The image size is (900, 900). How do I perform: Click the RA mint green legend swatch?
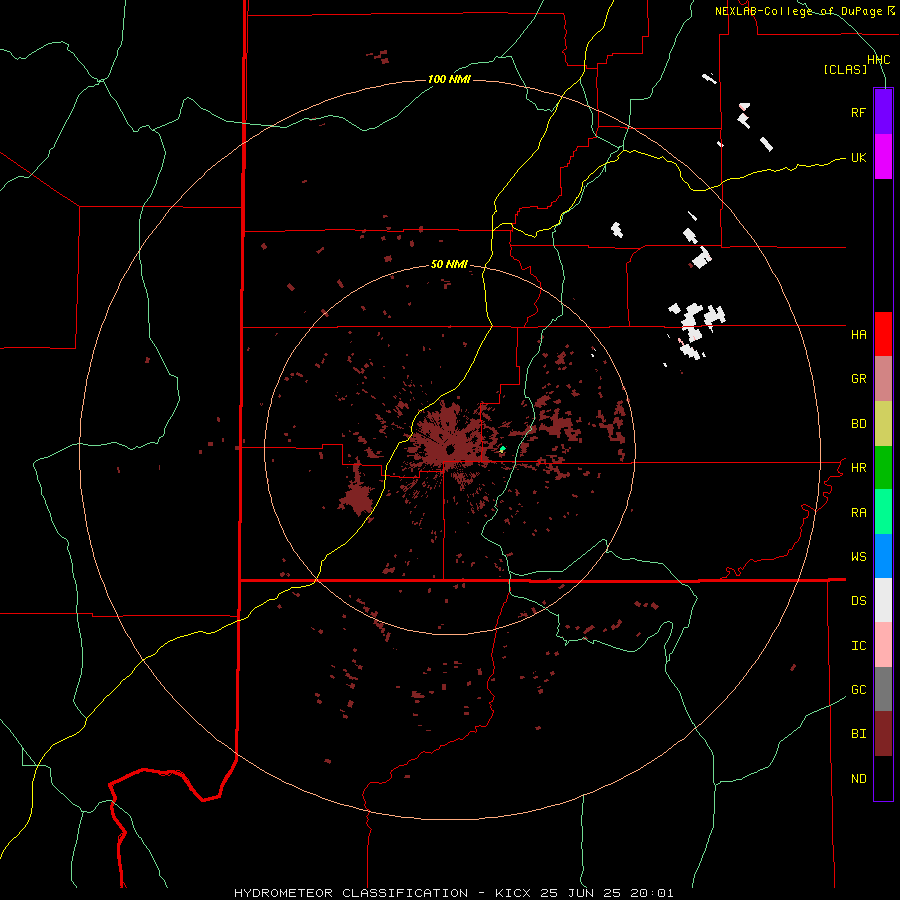883,512
